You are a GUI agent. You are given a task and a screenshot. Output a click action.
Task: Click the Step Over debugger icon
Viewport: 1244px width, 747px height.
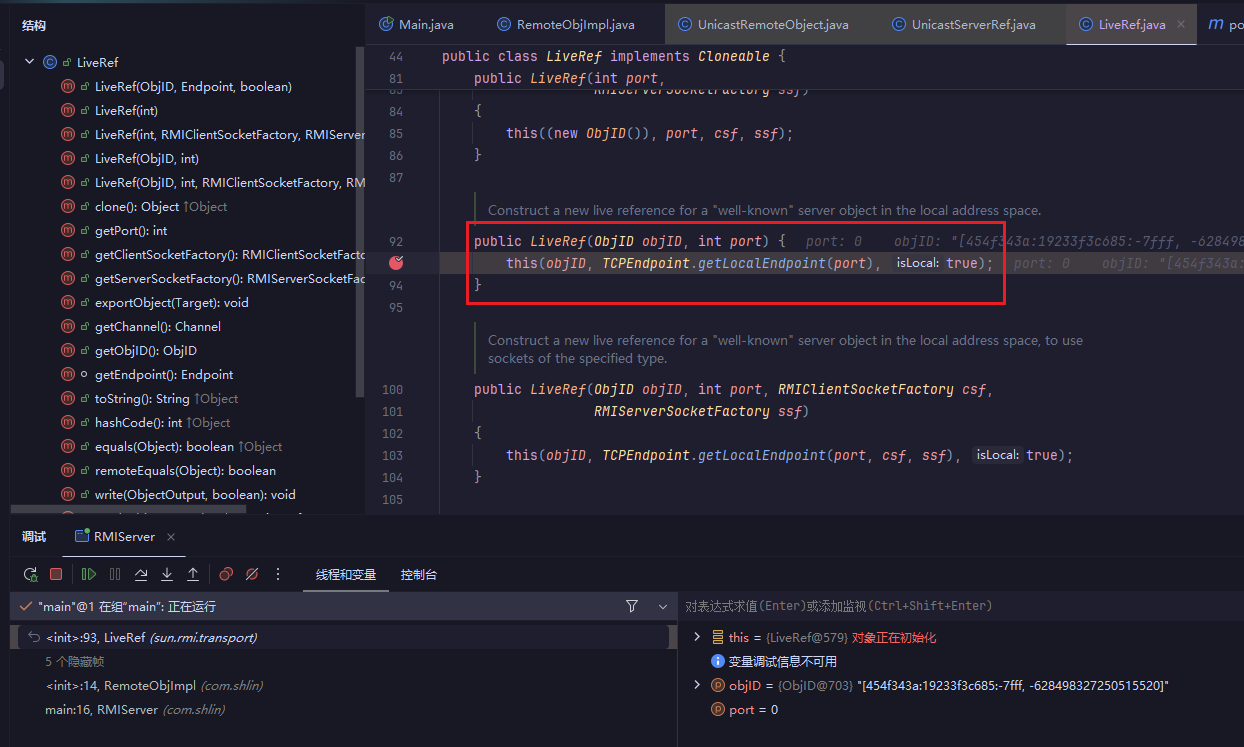coord(141,574)
